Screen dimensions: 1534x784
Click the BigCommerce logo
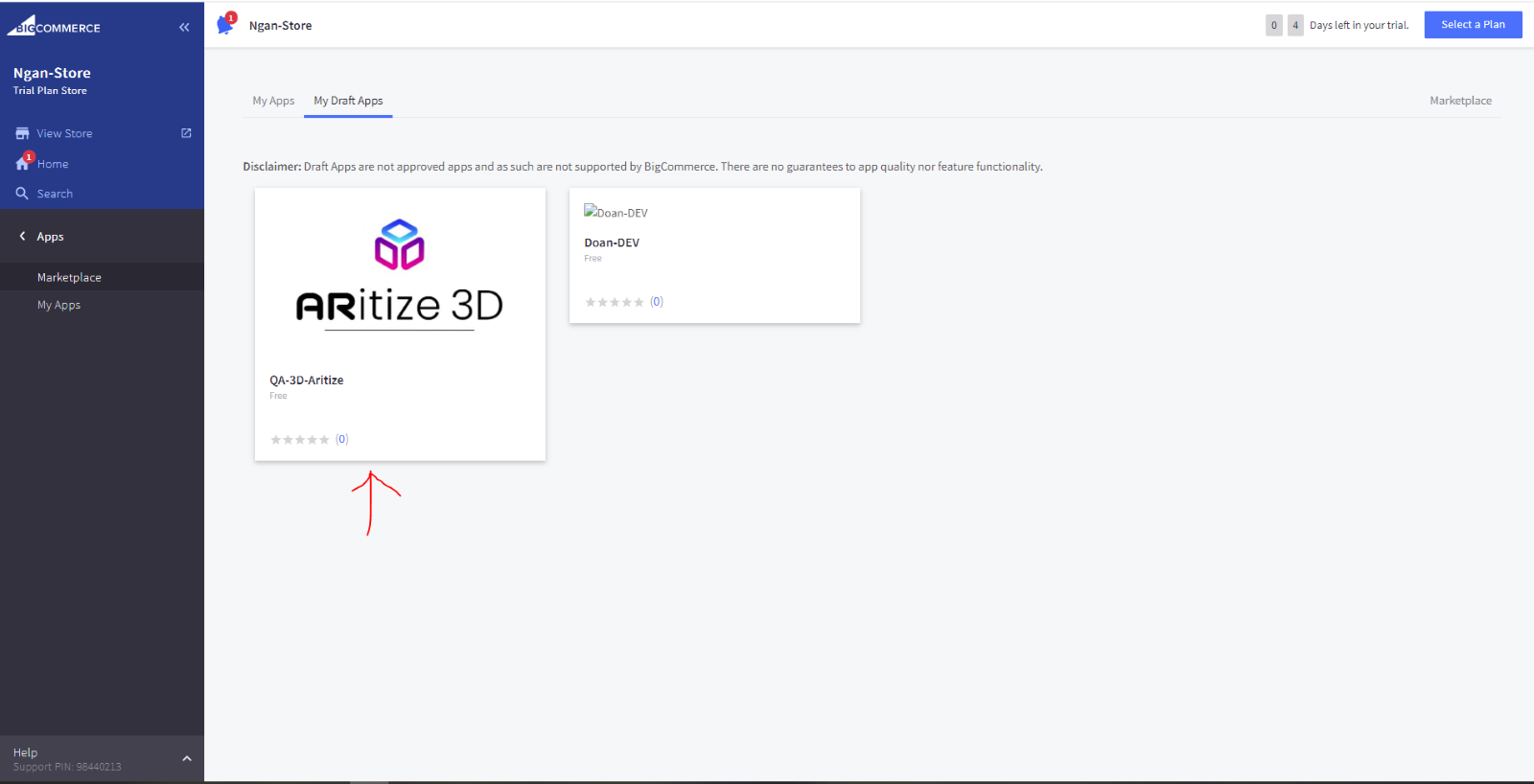(54, 26)
